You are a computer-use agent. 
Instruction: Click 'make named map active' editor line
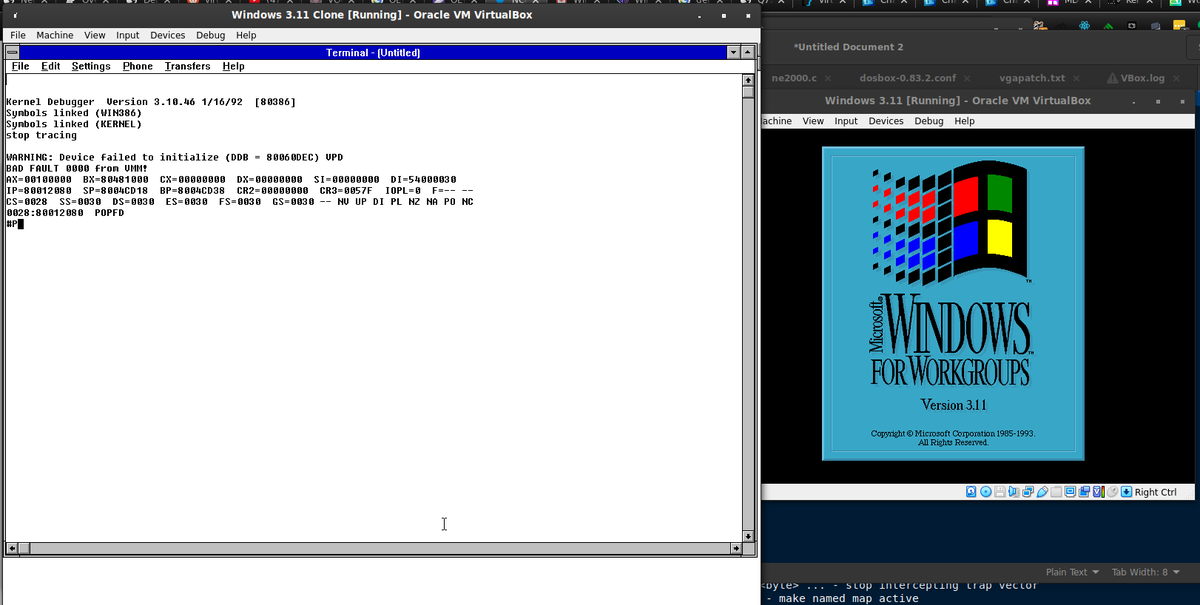coord(848,598)
